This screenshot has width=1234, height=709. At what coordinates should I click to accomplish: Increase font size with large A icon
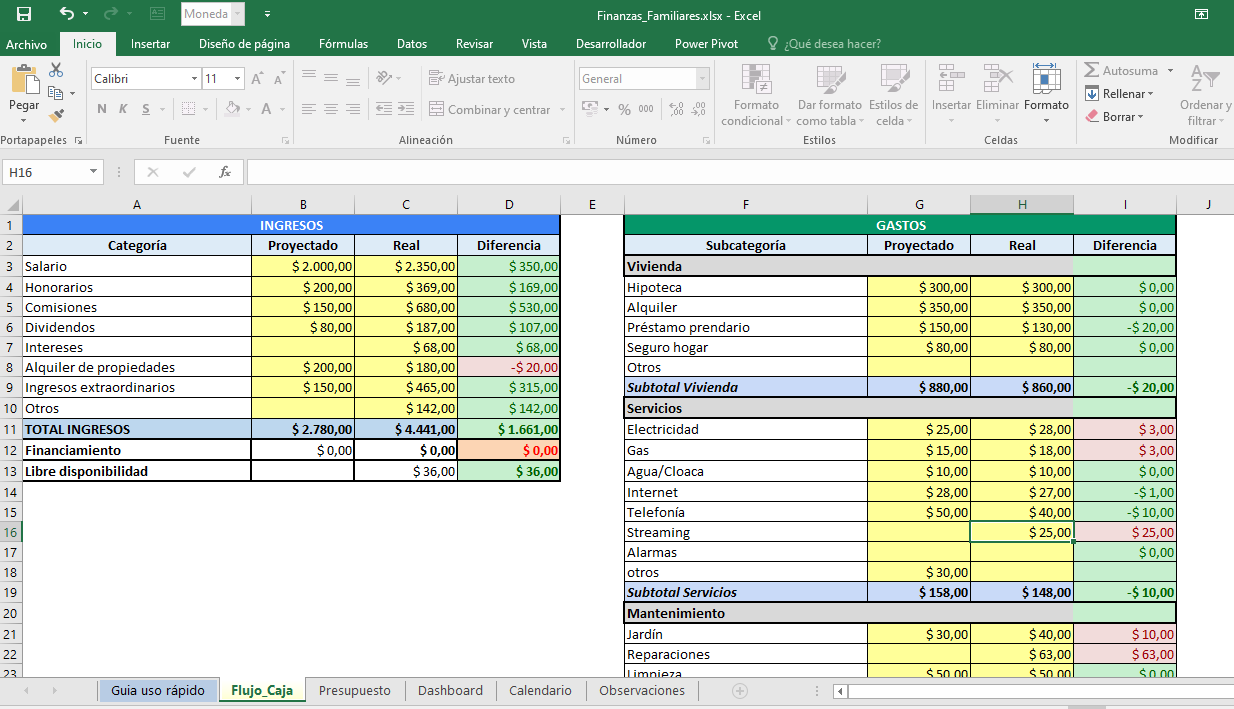pyautogui.click(x=257, y=79)
